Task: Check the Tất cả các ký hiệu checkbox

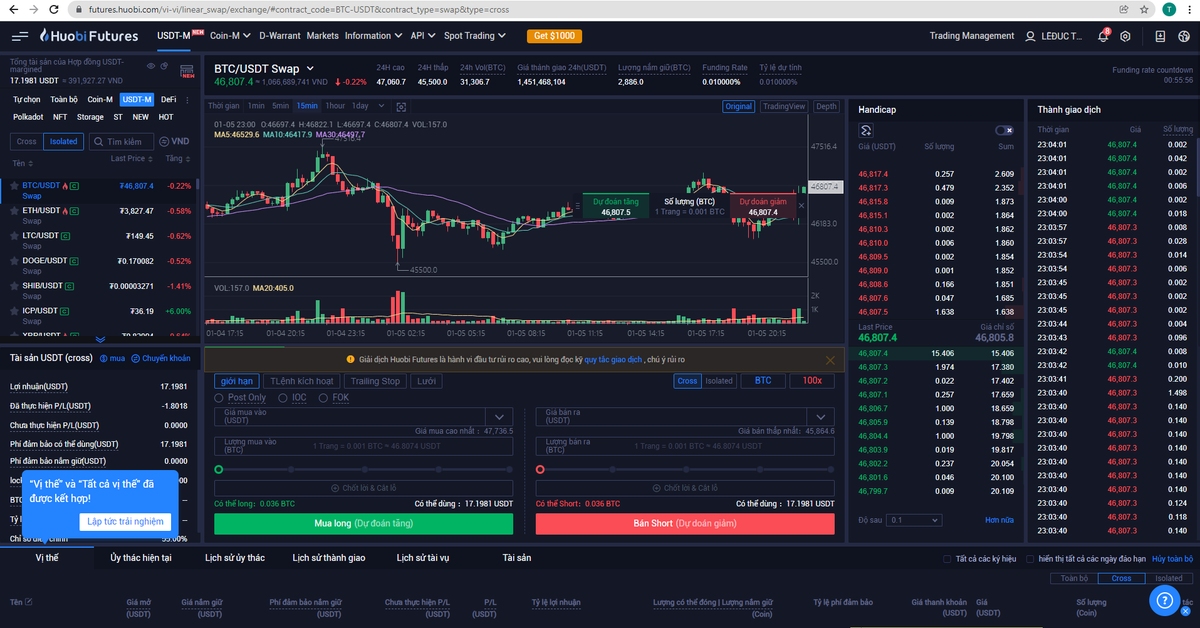Action: coord(948,558)
